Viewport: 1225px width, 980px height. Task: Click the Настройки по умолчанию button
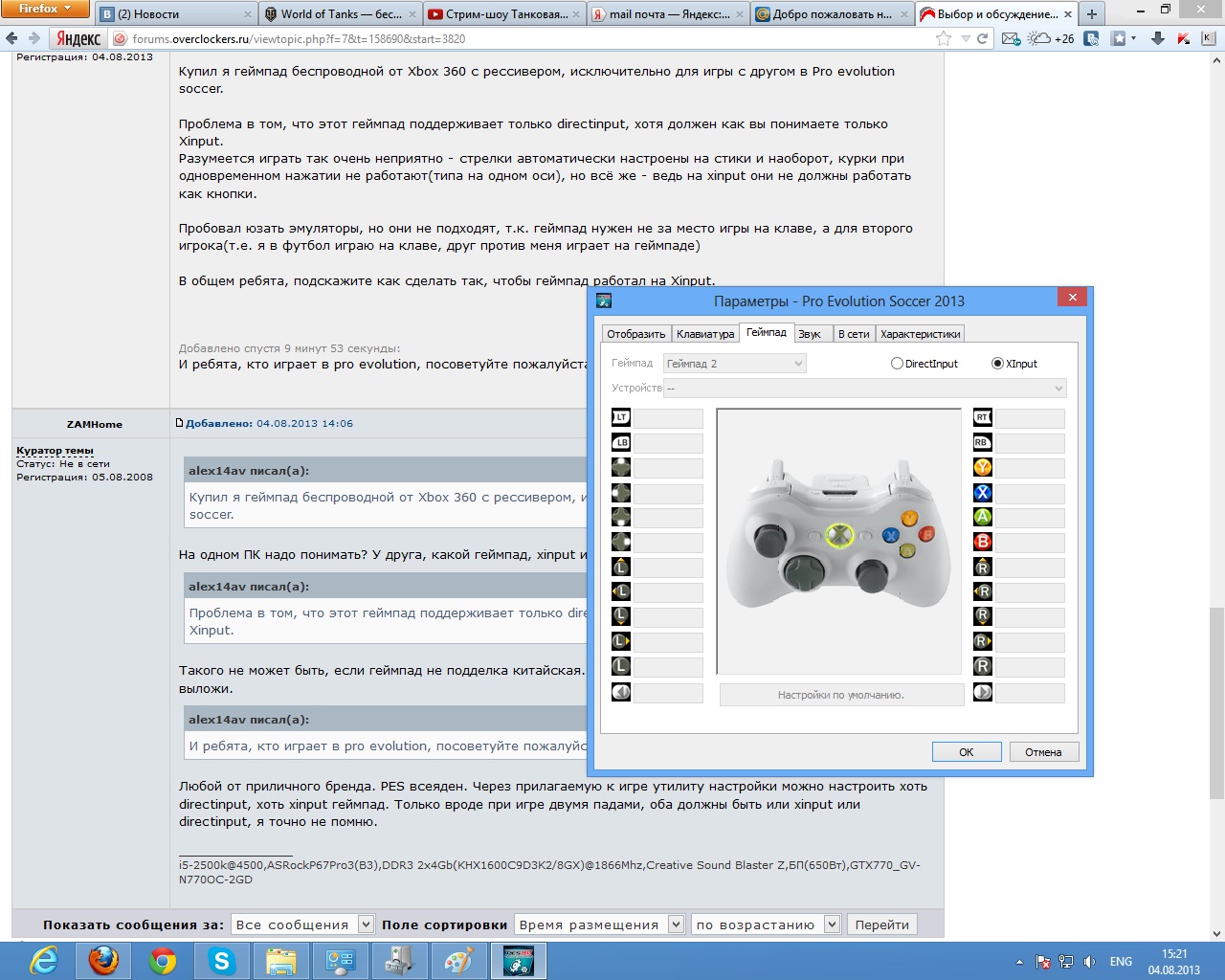[x=841, y=695]
